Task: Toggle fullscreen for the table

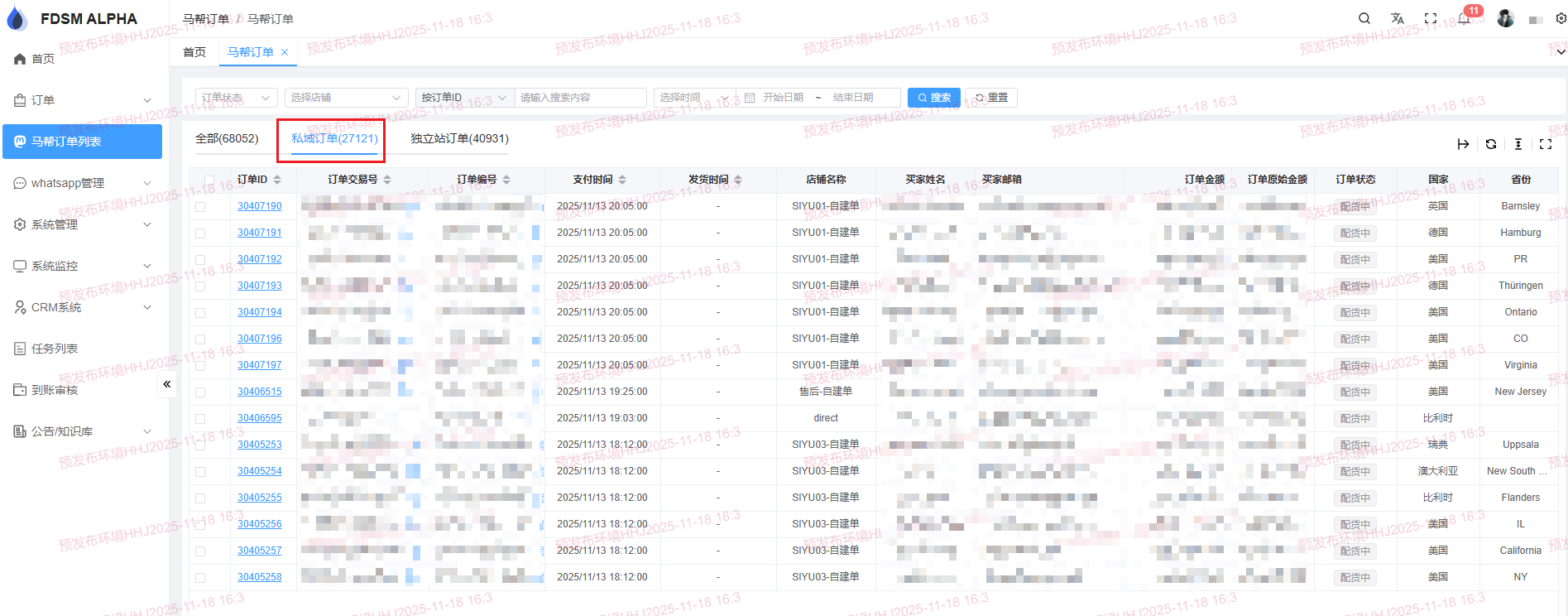Action: pyautogui.click(x=1546, y=144)
